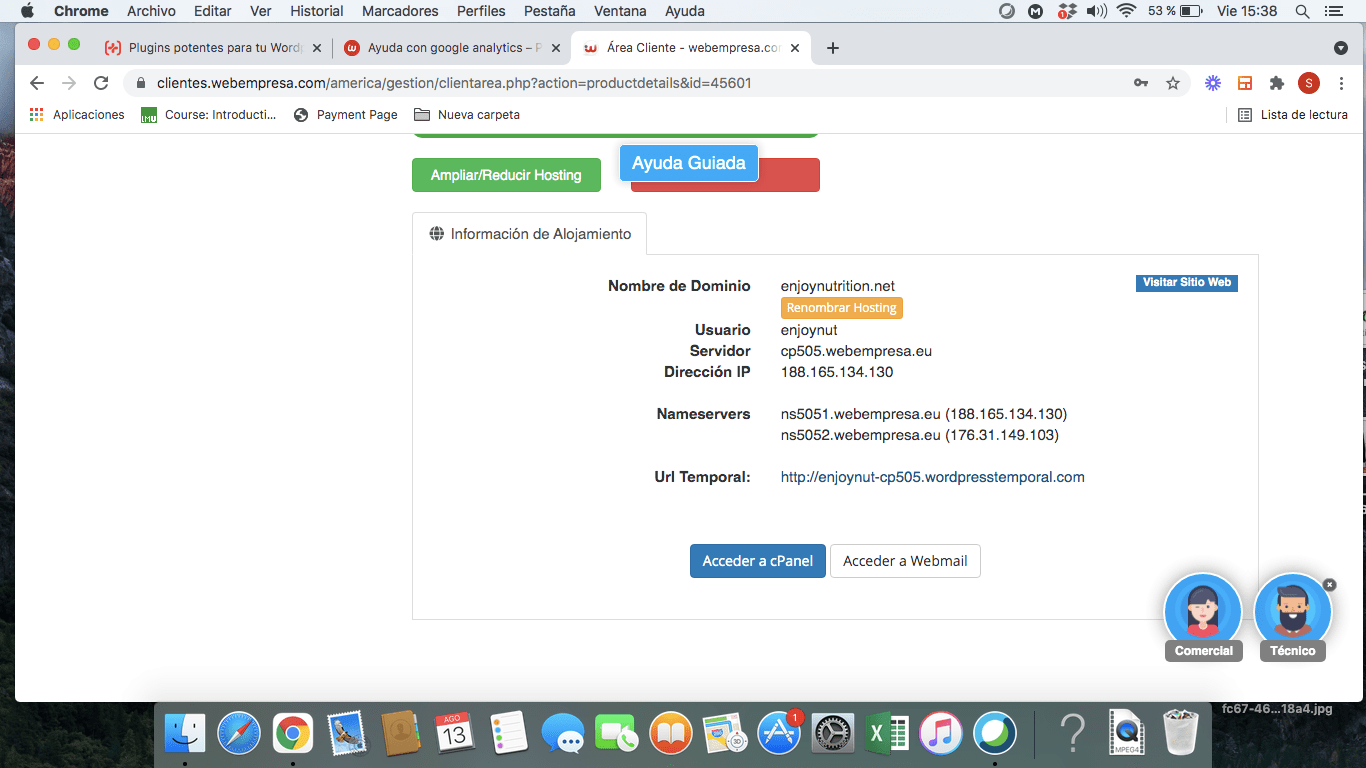Open the Técnico support chat avatar
The height and width of the screenshot is (768, 1366).
point(1293,614)
